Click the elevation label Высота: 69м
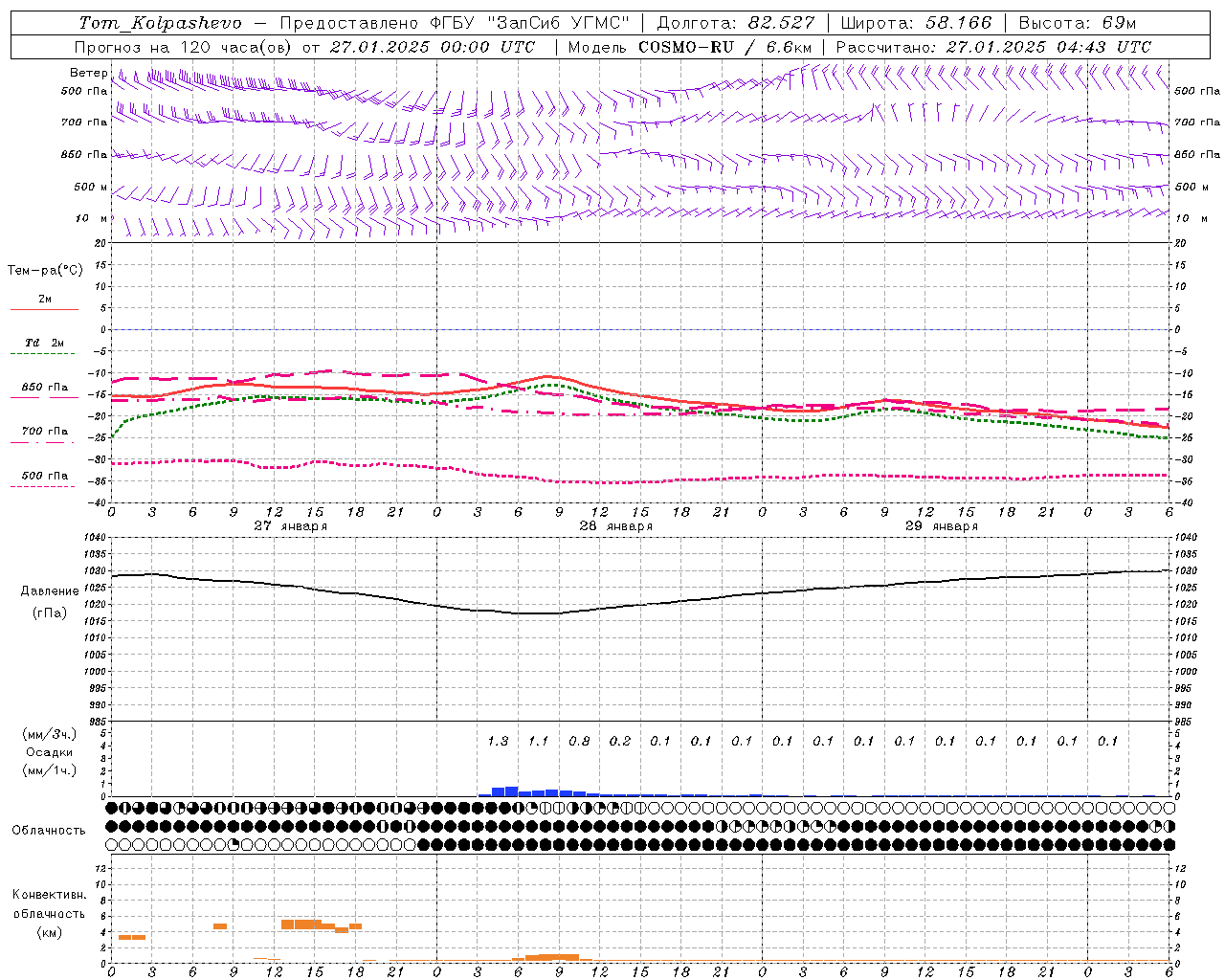This screenshot has width=1225, height=980. 1077,23
